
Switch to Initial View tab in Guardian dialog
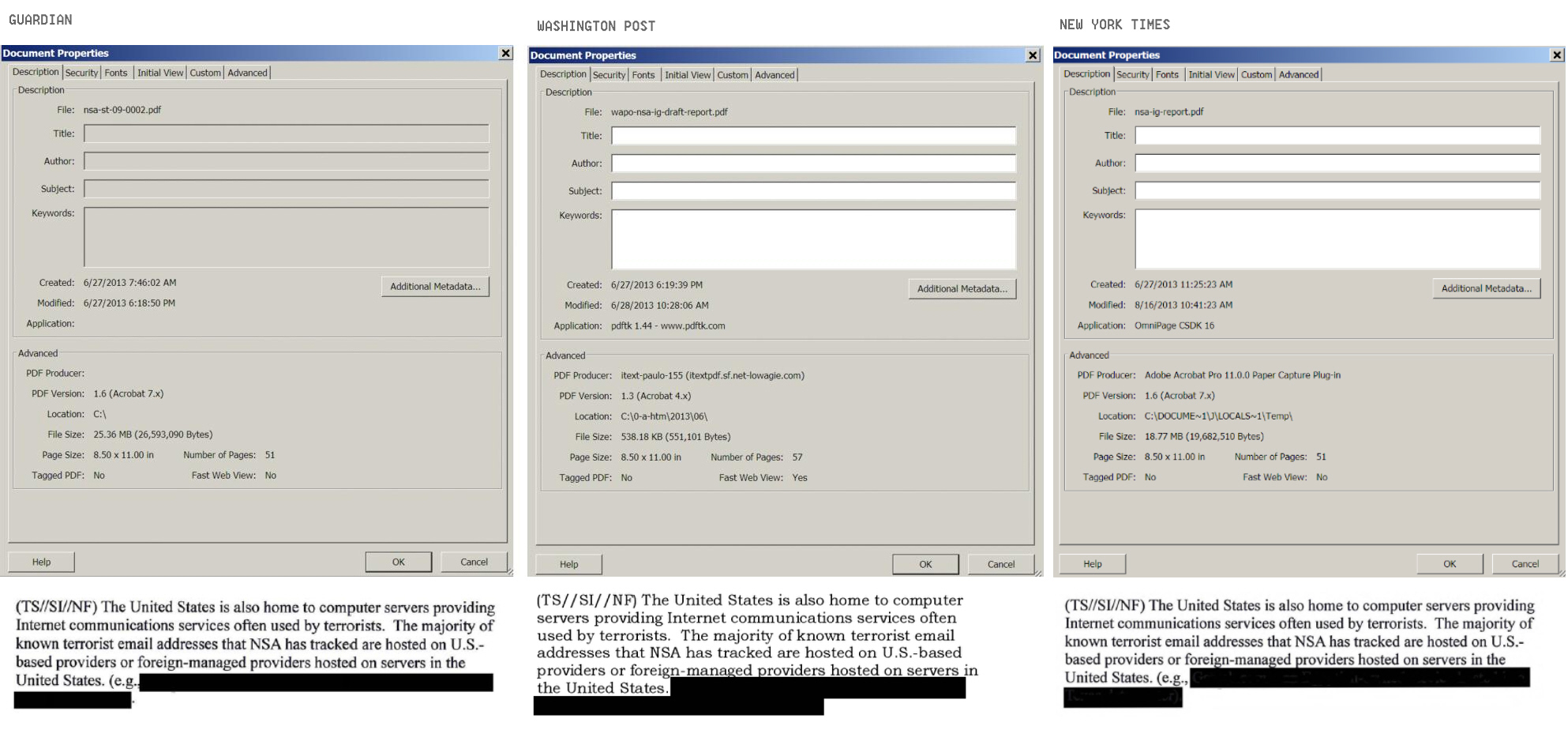(x=160, y=73)
